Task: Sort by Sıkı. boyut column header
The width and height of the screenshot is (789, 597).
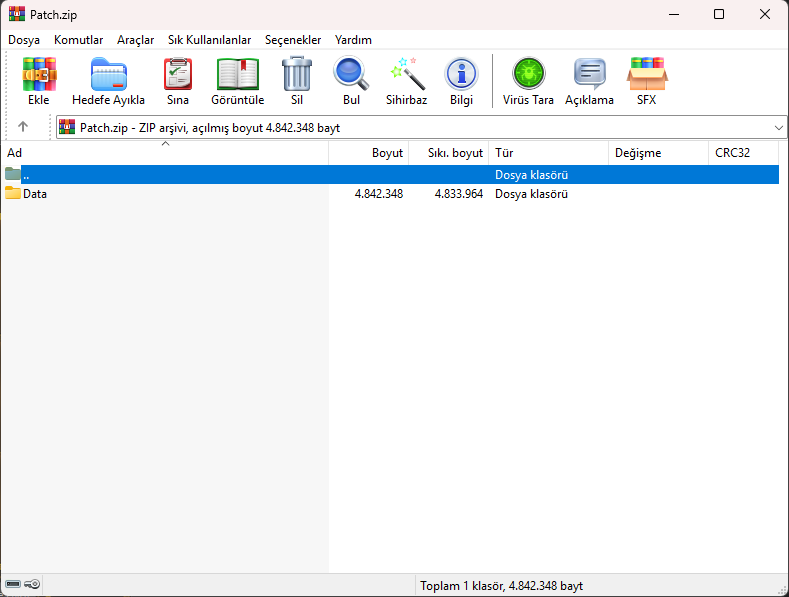Action: point(449,153)
